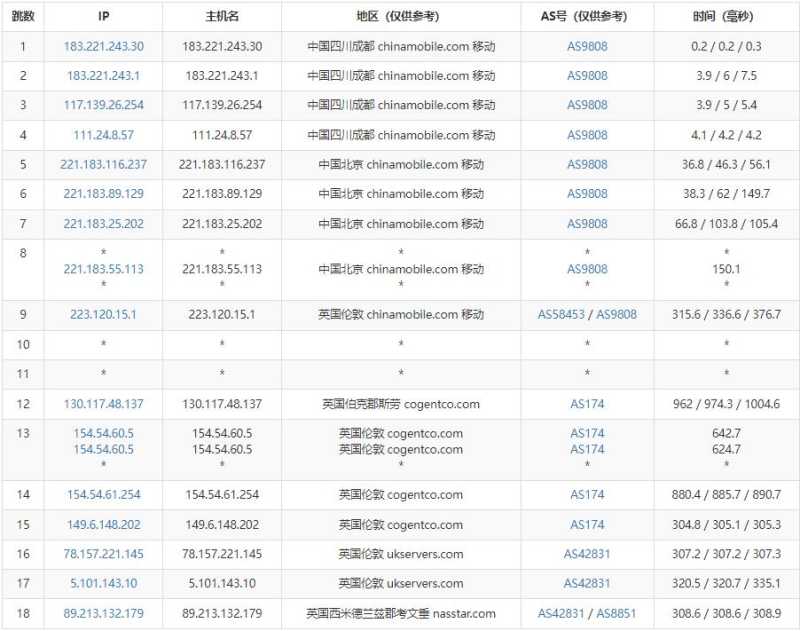Click the 117.139.26.254 IP link
800x631 pixels.
click(x=104, y=105)
